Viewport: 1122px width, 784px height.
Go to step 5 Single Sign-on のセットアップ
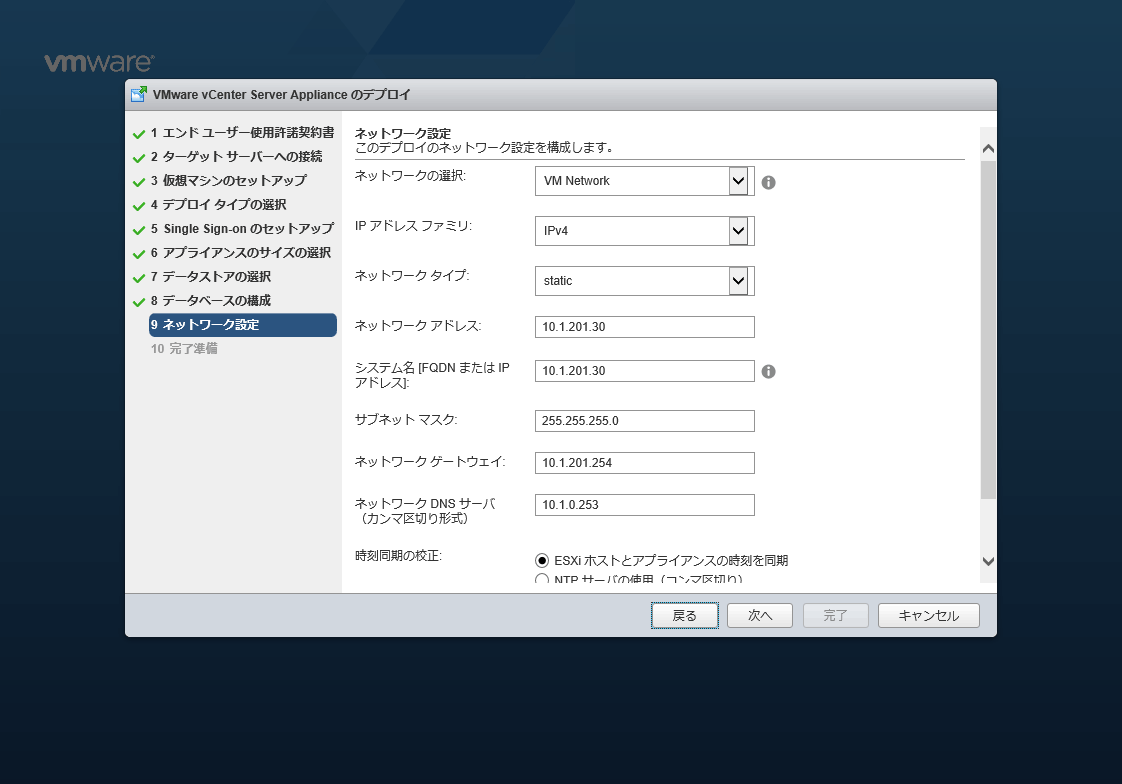242,229
